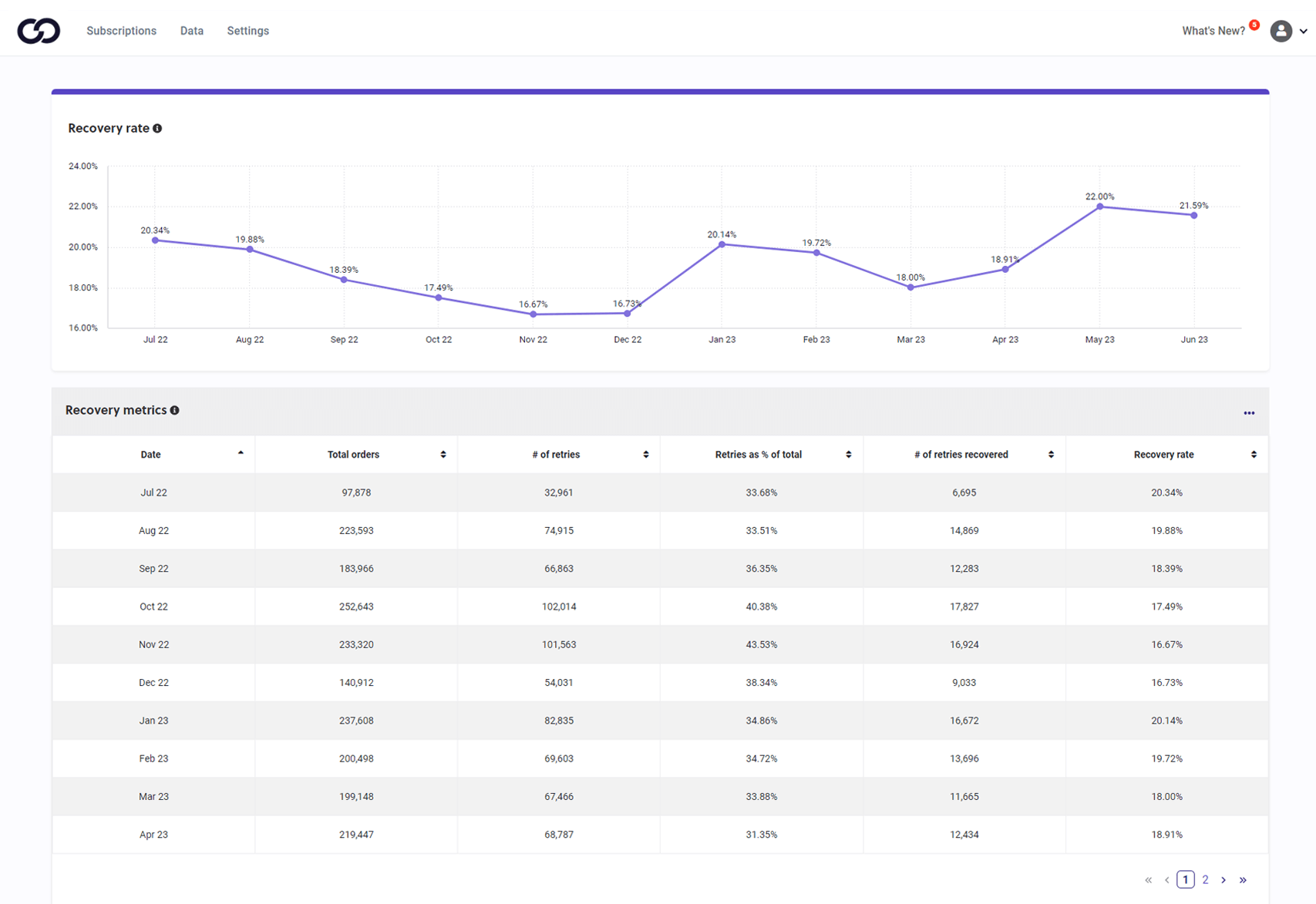Click the Nov 22 chart data point
The image size is (1316, 904).
(533, 314)
